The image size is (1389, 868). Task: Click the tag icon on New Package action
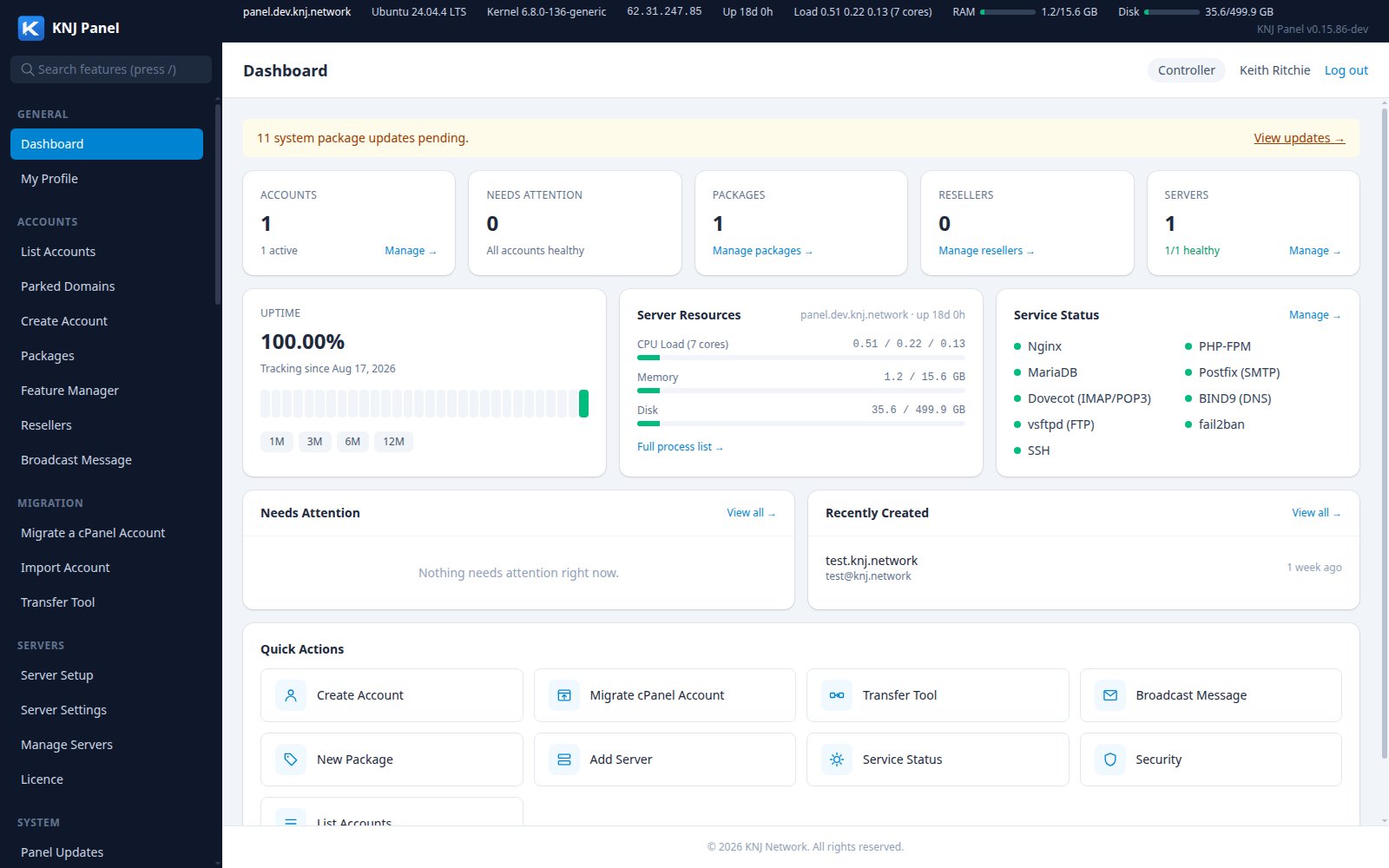(x=291, y=759)
